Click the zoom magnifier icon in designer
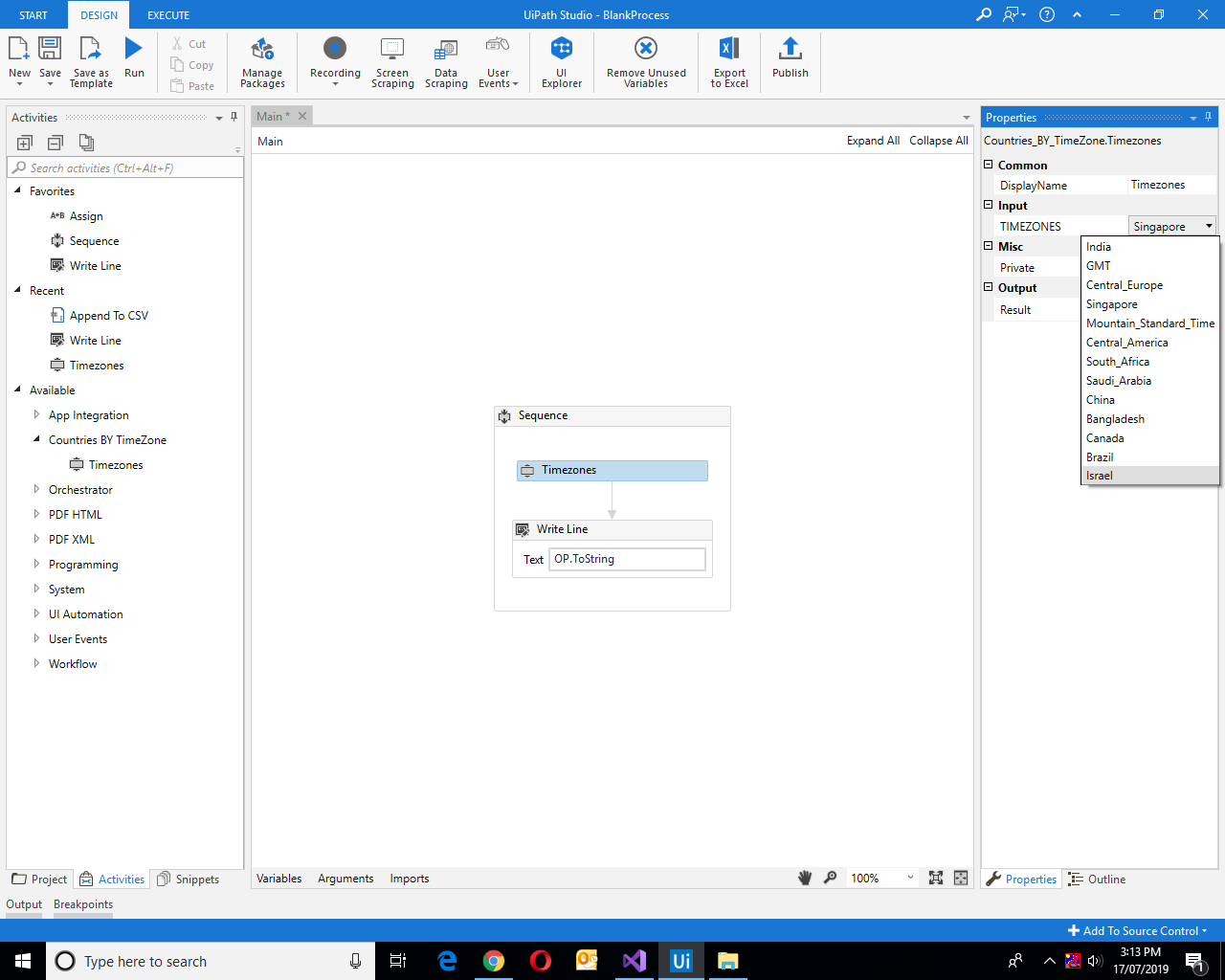The height and width of the screenshot is (980, 1225). pos(830,878)
